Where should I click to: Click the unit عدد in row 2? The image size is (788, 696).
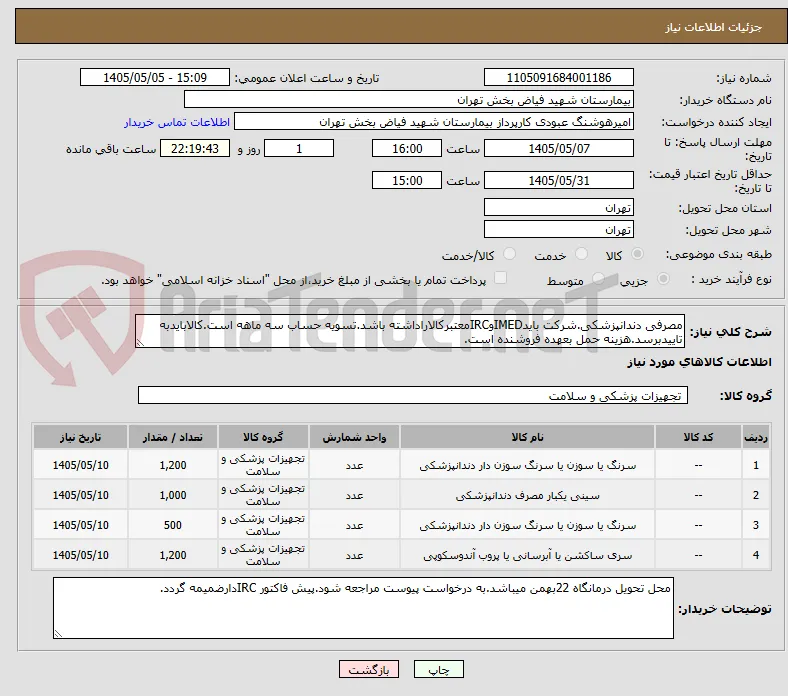(x=354, y=495)
